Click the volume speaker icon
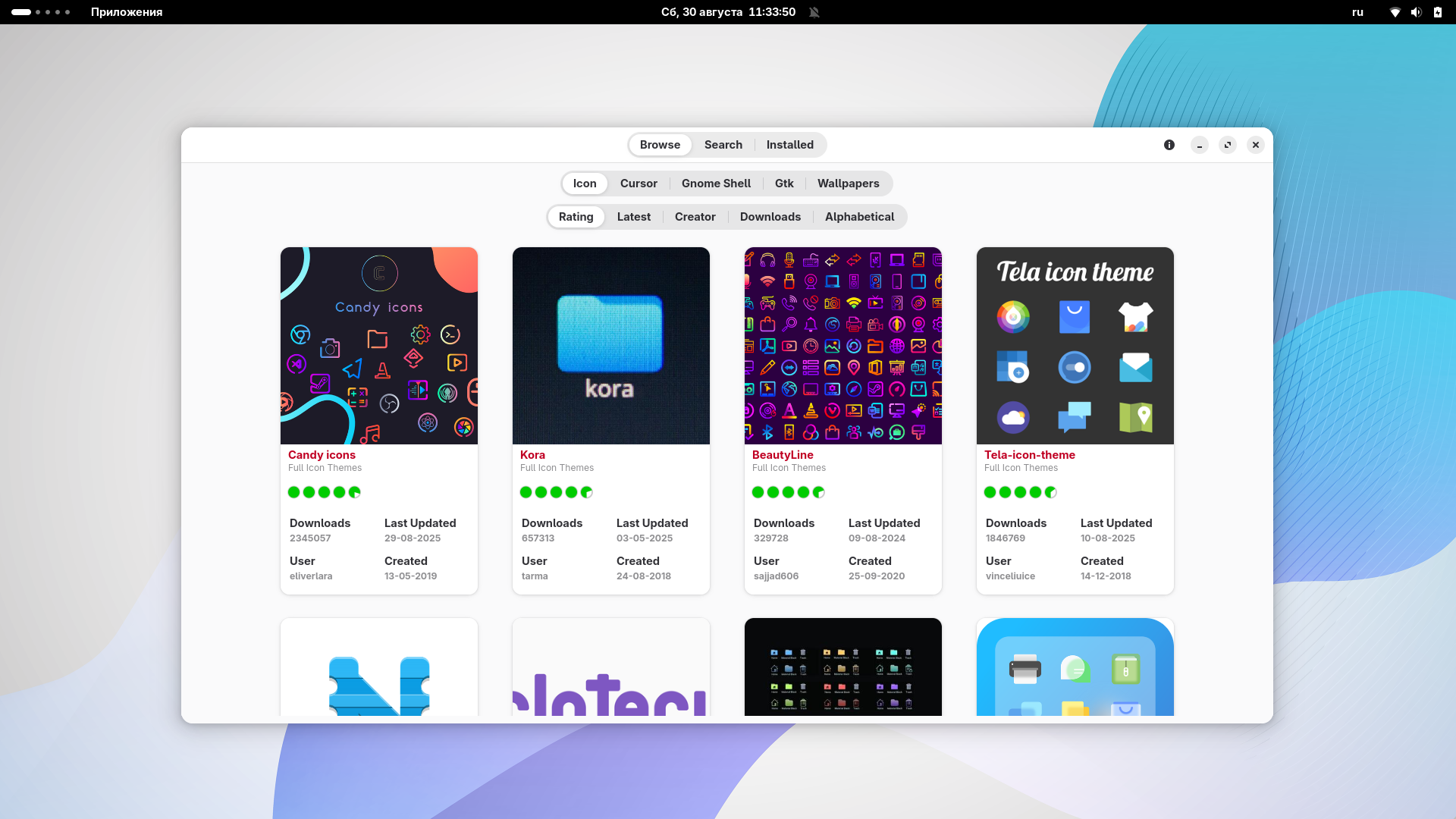Screen dimensions: 1456x819 point(1416,12)
